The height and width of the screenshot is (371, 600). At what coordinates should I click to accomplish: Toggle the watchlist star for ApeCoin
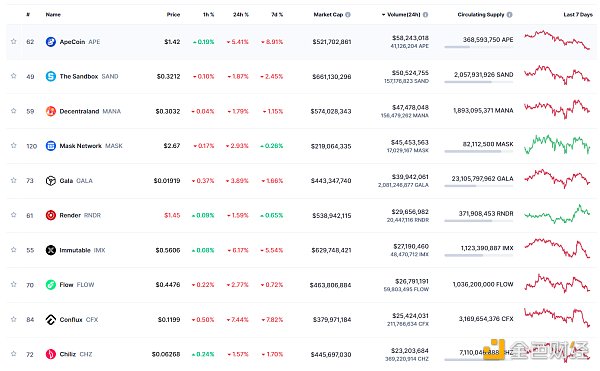point(14,41)
